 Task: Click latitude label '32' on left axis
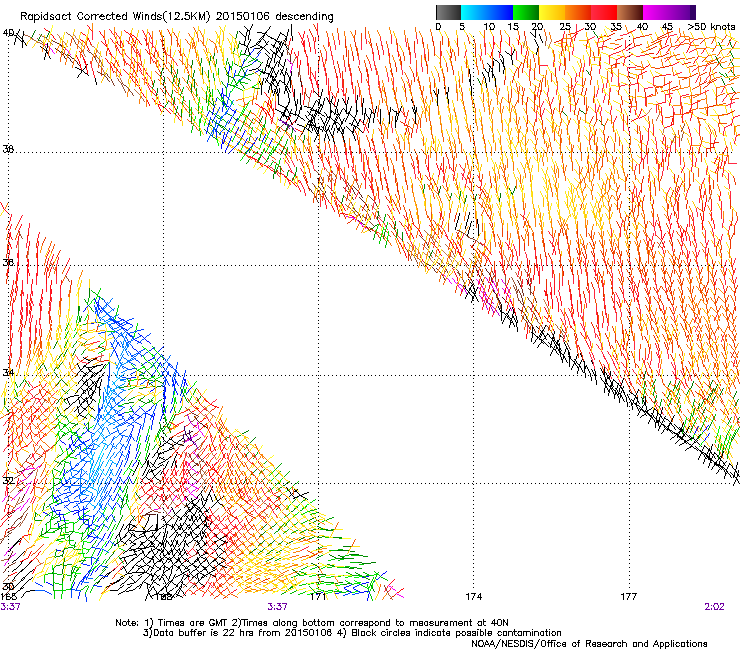pos(8,481)
